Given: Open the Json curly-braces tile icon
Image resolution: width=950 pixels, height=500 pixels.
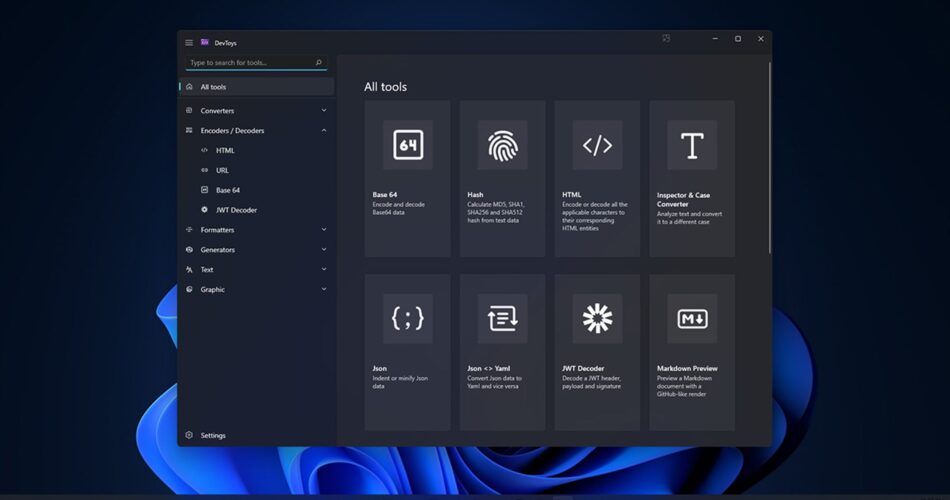Looking at the screenshot, I should (x=408, y=319).
